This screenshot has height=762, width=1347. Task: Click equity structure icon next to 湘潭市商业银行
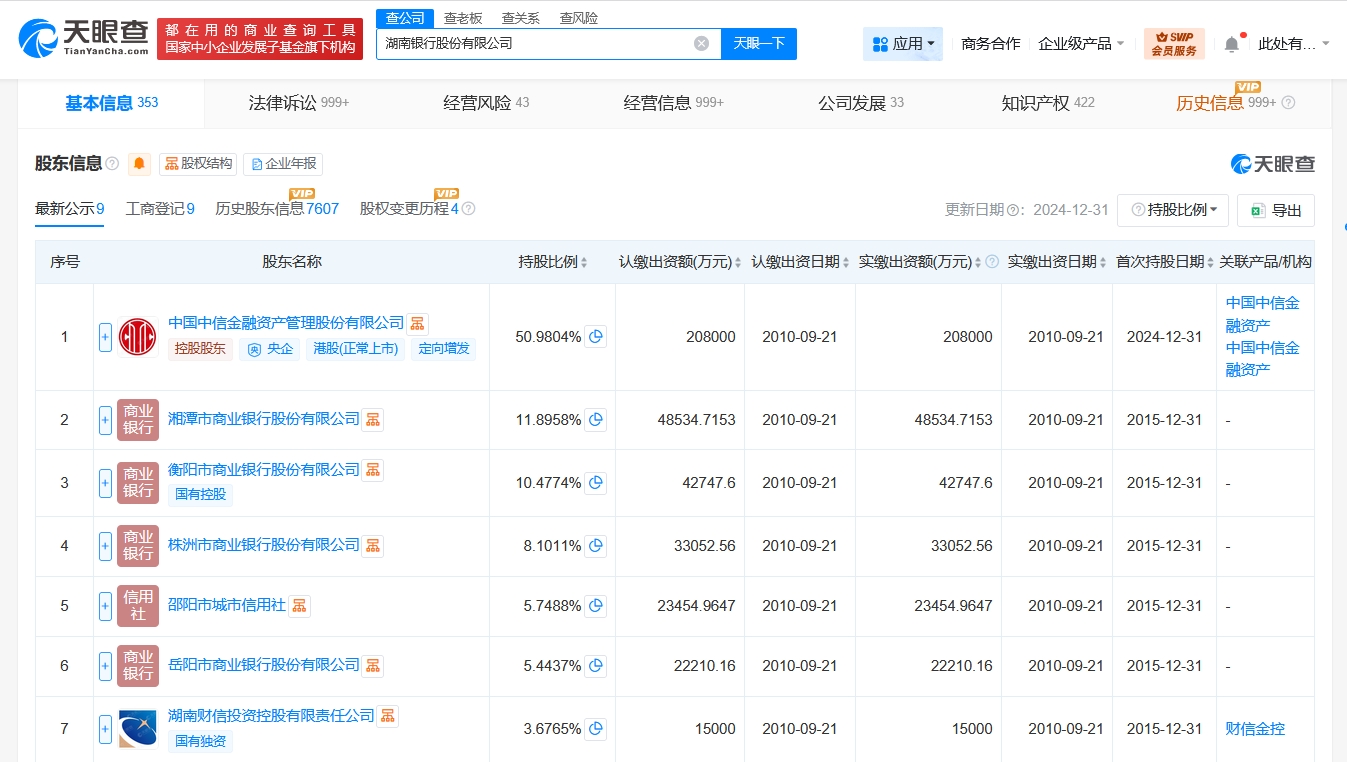(x=372, y=420)
